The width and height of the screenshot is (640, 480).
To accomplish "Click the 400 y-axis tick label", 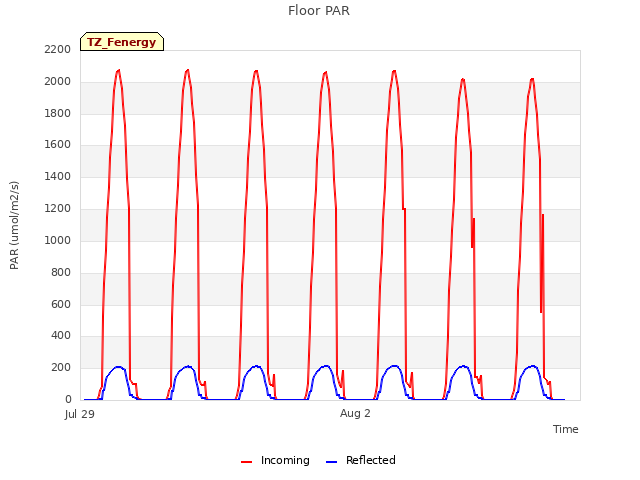I will (61, 336).
